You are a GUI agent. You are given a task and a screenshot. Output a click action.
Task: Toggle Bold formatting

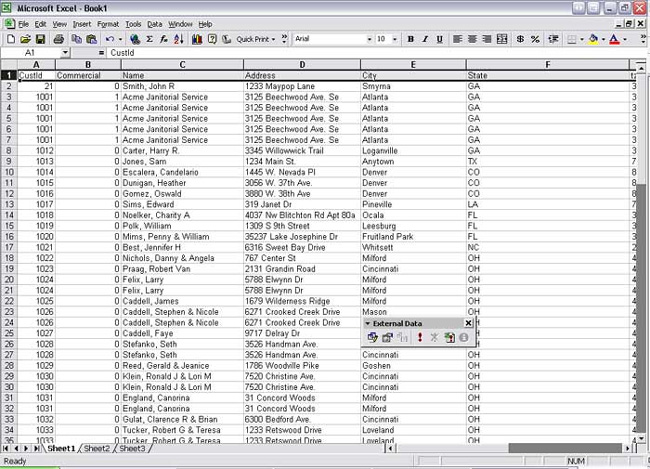[410, 39]
